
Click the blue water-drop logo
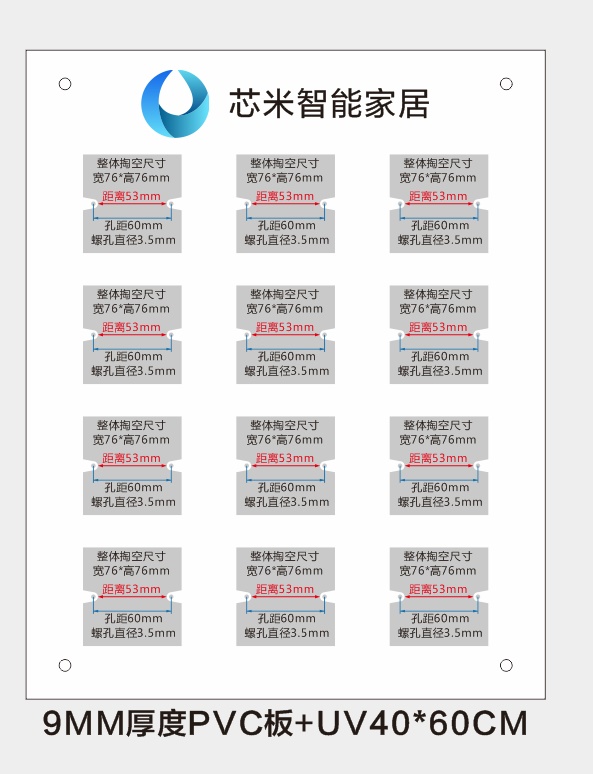click(x=175, y=104)
